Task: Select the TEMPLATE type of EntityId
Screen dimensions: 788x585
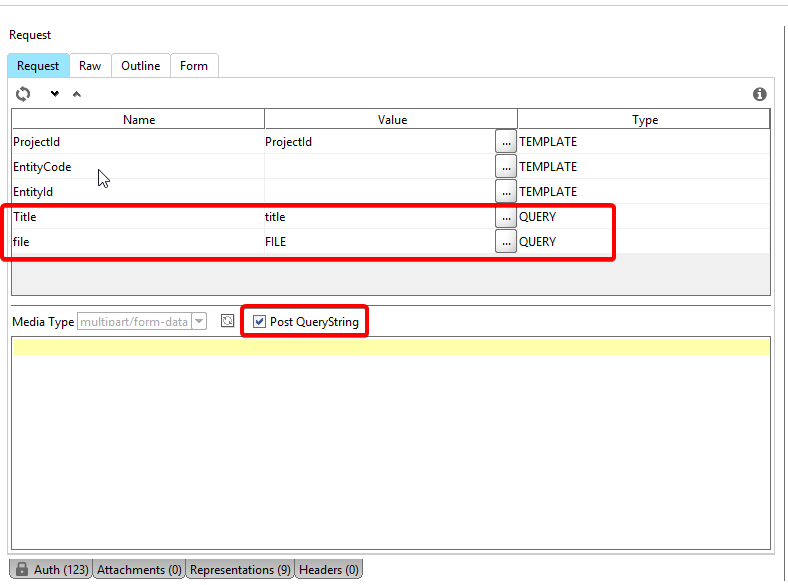Action: (548, 192)
